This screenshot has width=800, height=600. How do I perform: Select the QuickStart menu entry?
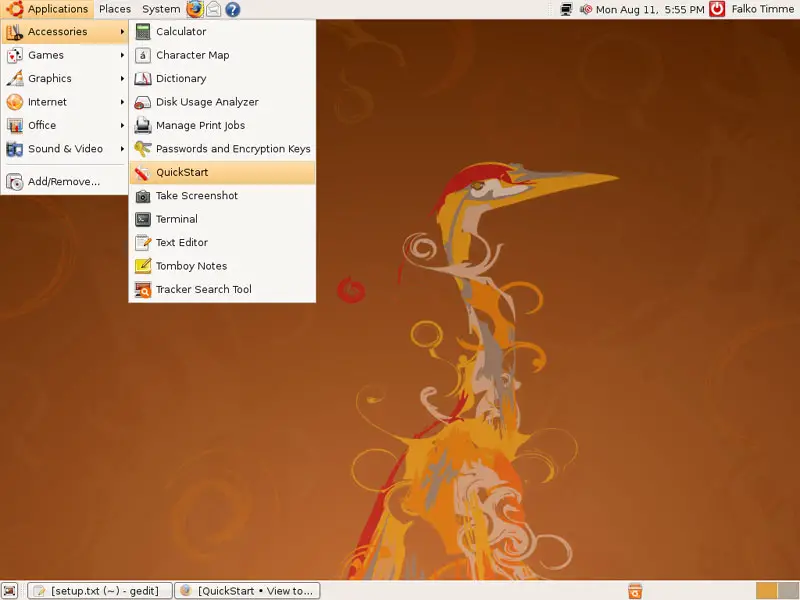[222, 172]
